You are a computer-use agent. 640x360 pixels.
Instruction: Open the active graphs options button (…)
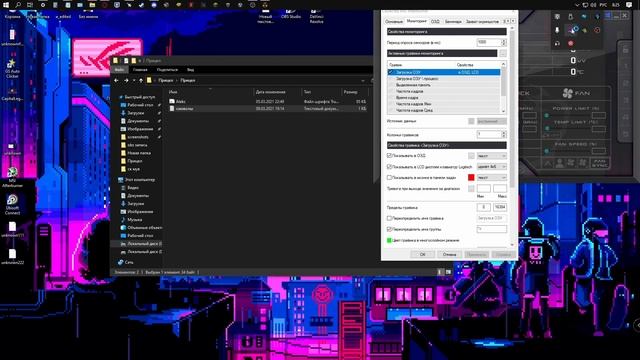tap(503, 53)
